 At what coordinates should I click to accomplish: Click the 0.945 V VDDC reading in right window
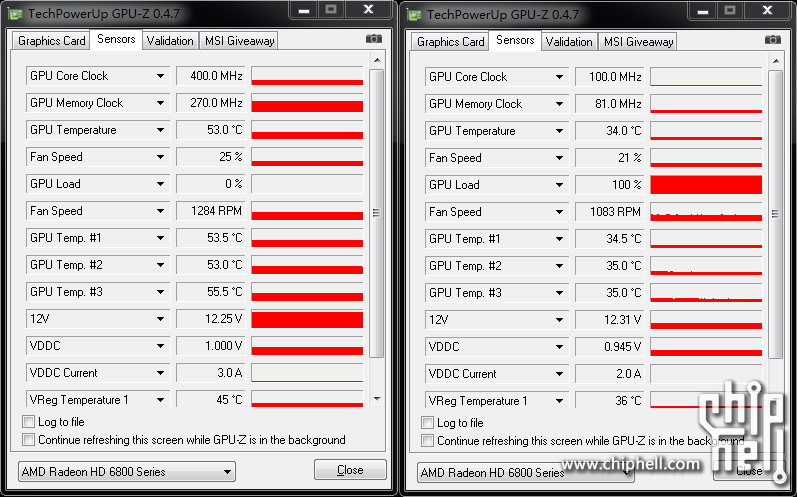[609, 347]
